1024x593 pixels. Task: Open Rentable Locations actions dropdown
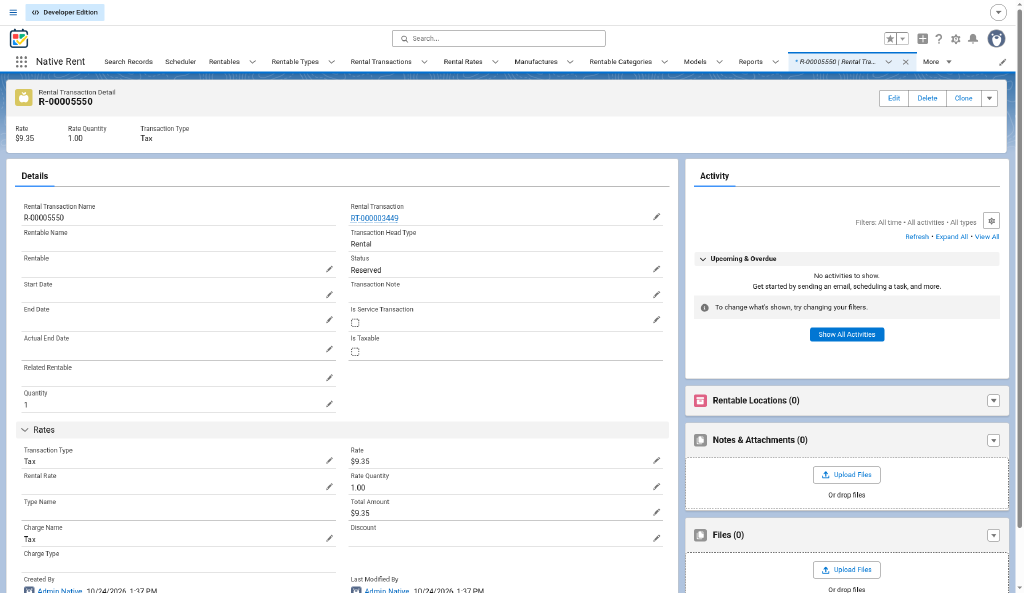pos(993,401)
